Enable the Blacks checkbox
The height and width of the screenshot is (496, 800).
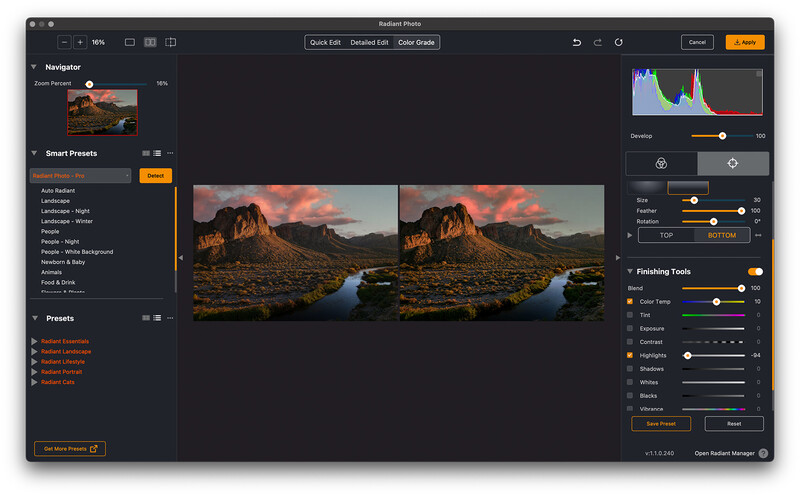click(x=630, y=395)
